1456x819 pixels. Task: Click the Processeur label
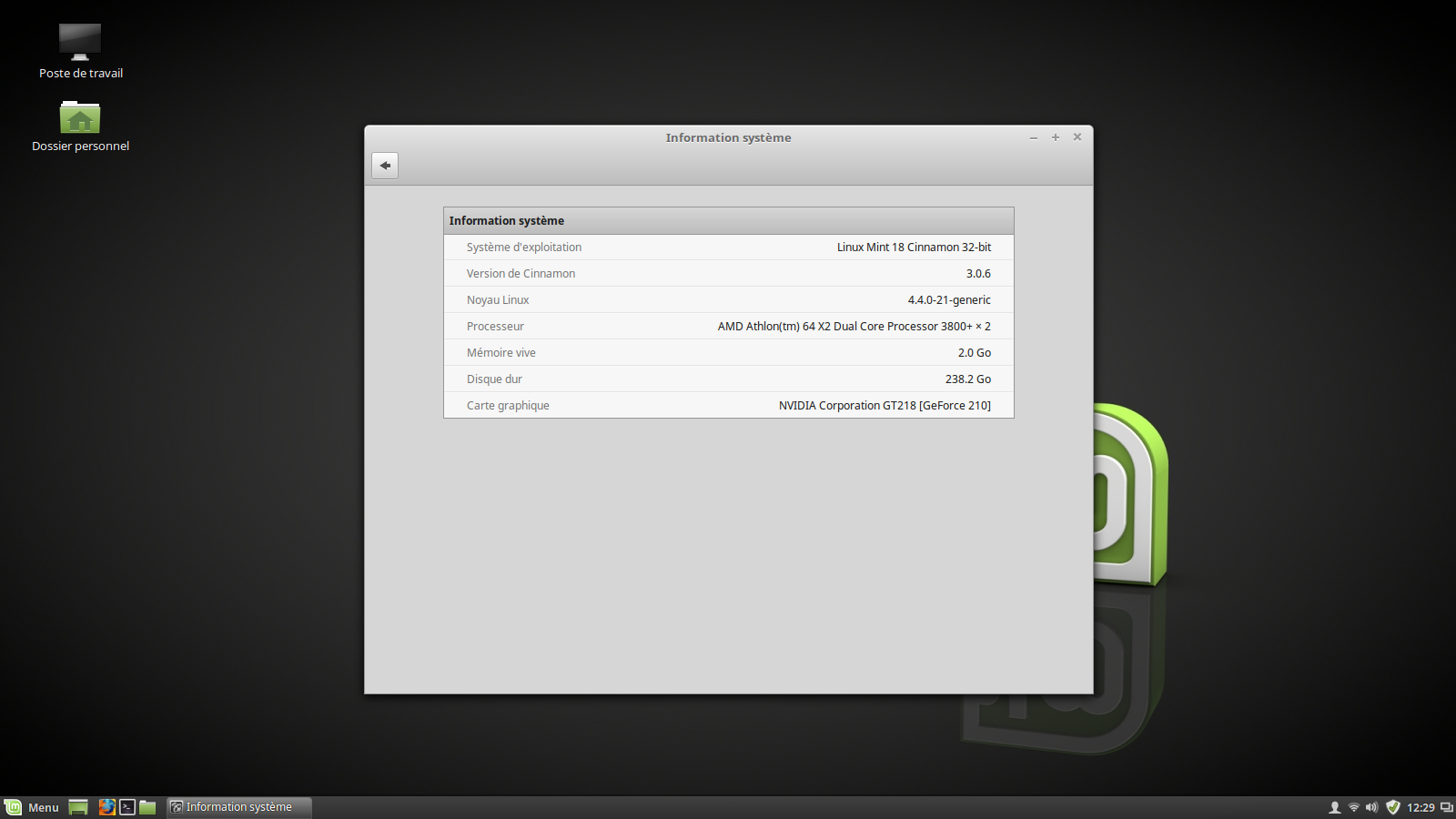click(x=495, y=327)
